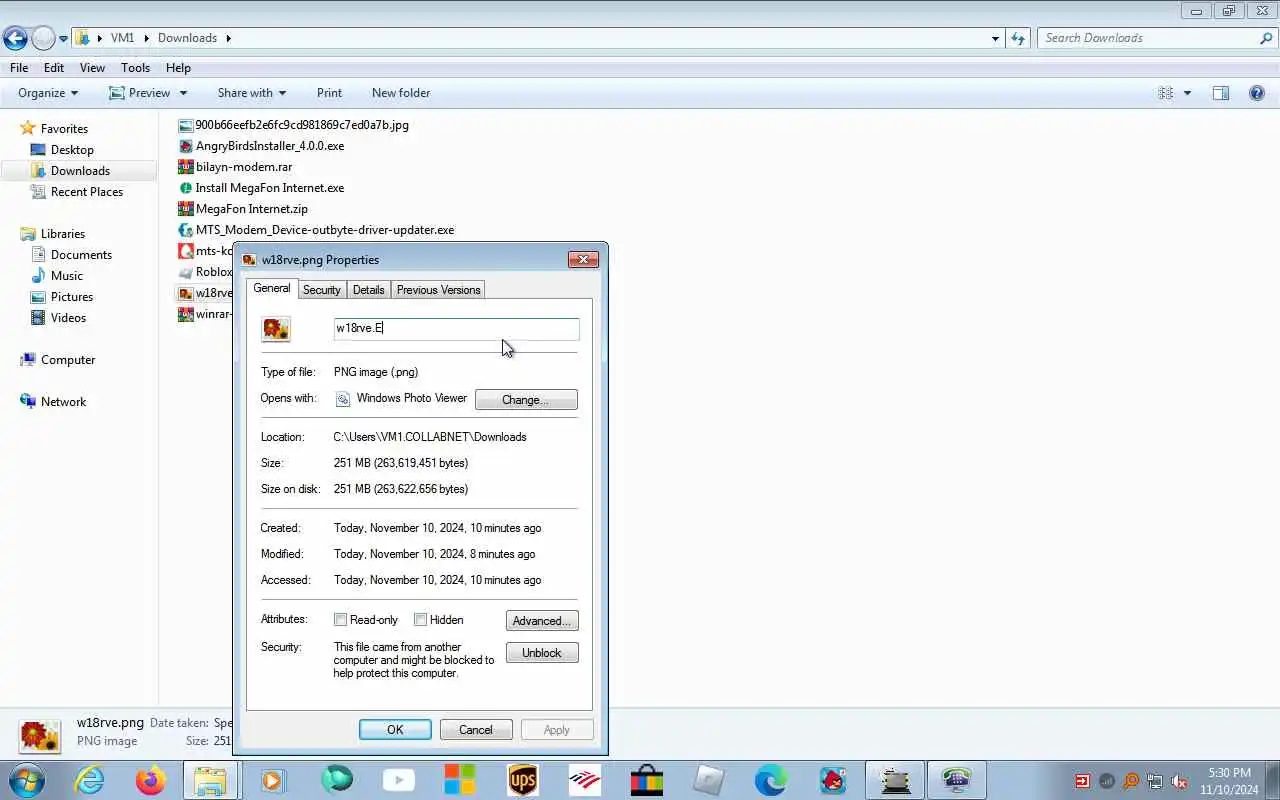The height and width of the screenshot is (800, 1280).
Task: Expand the Downloads breadcrumb arrow
Action: [228, 38]
